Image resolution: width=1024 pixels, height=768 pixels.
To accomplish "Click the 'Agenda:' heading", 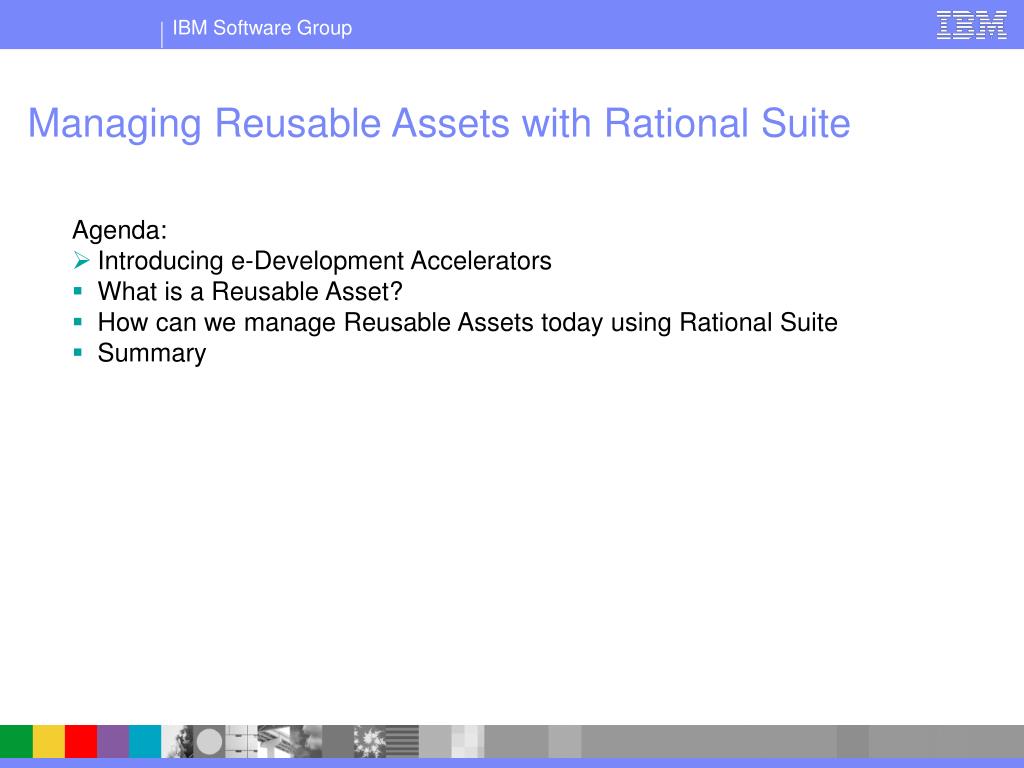I will click(120, 230).
